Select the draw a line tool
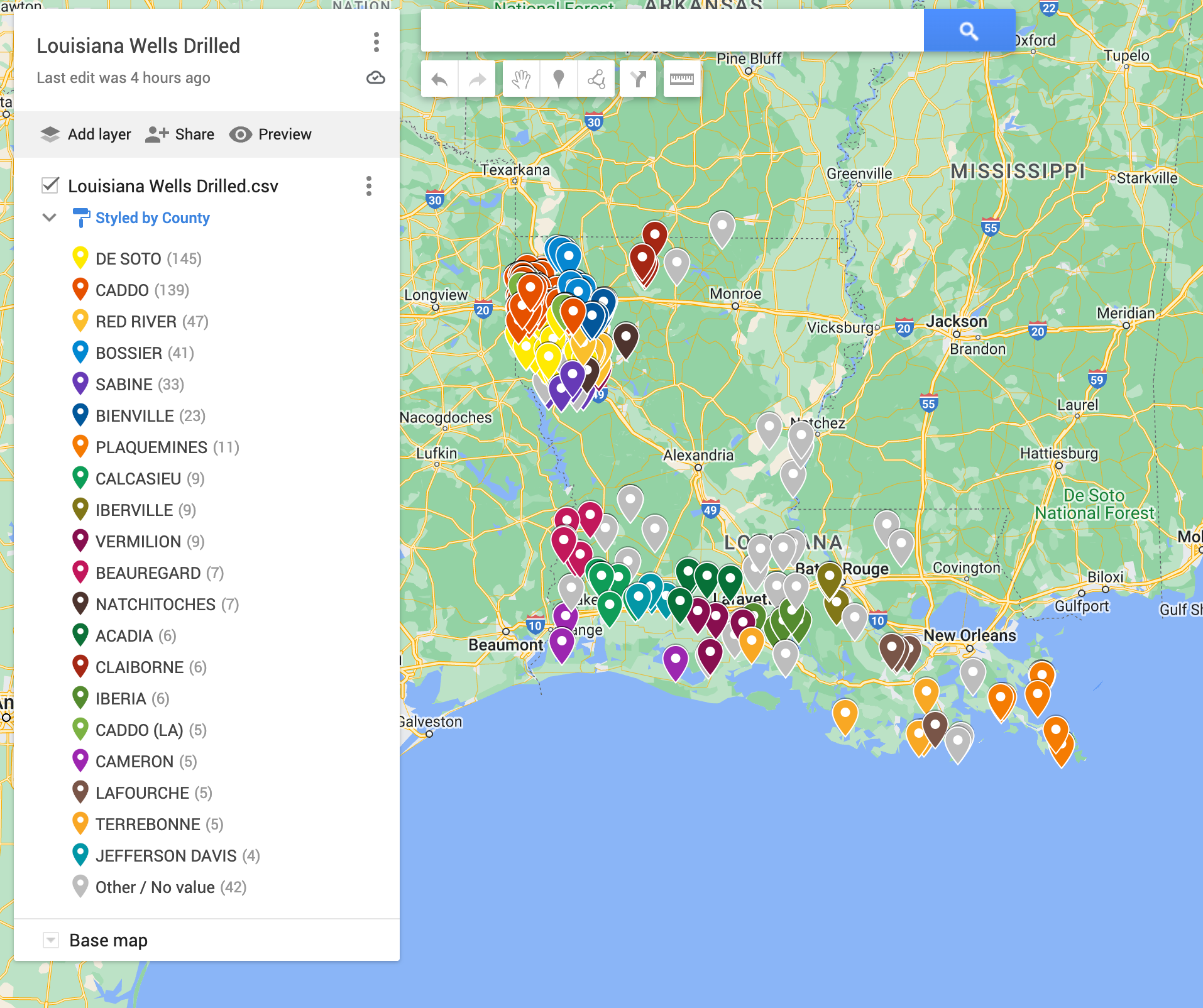The image size is (1203, 1008). [596, 79]
